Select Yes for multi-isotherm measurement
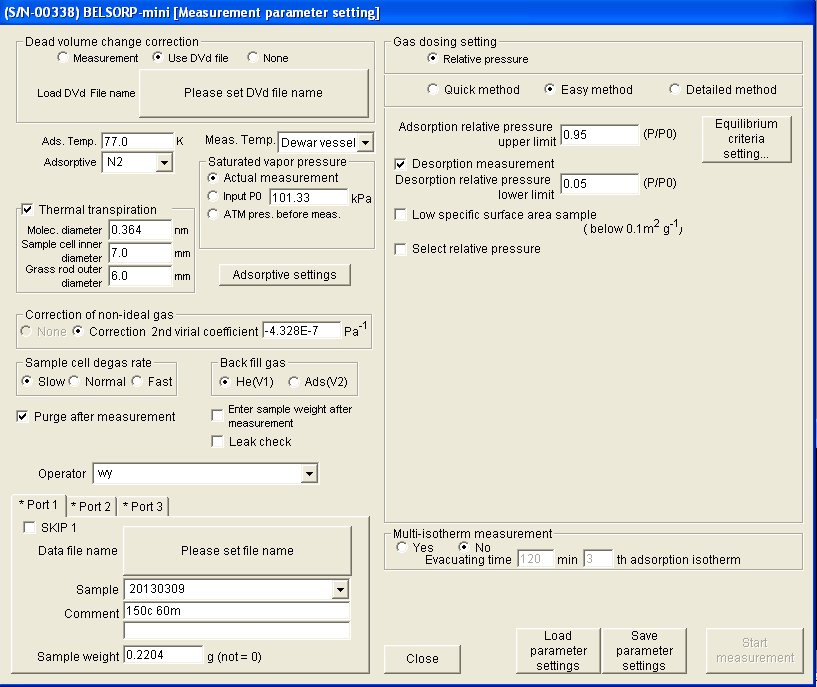The height and width of the screenshot is (687, 817). (401, 547)
